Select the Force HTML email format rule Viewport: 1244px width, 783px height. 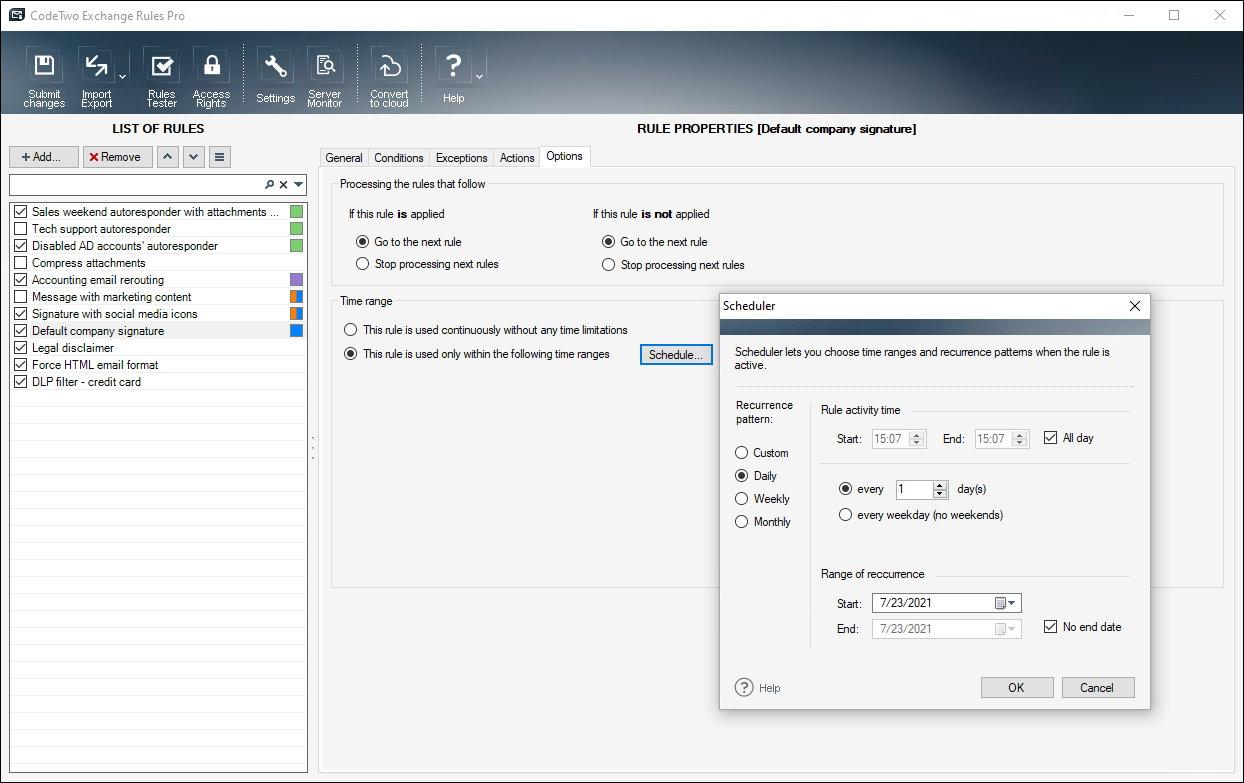(x=158, y=365)
